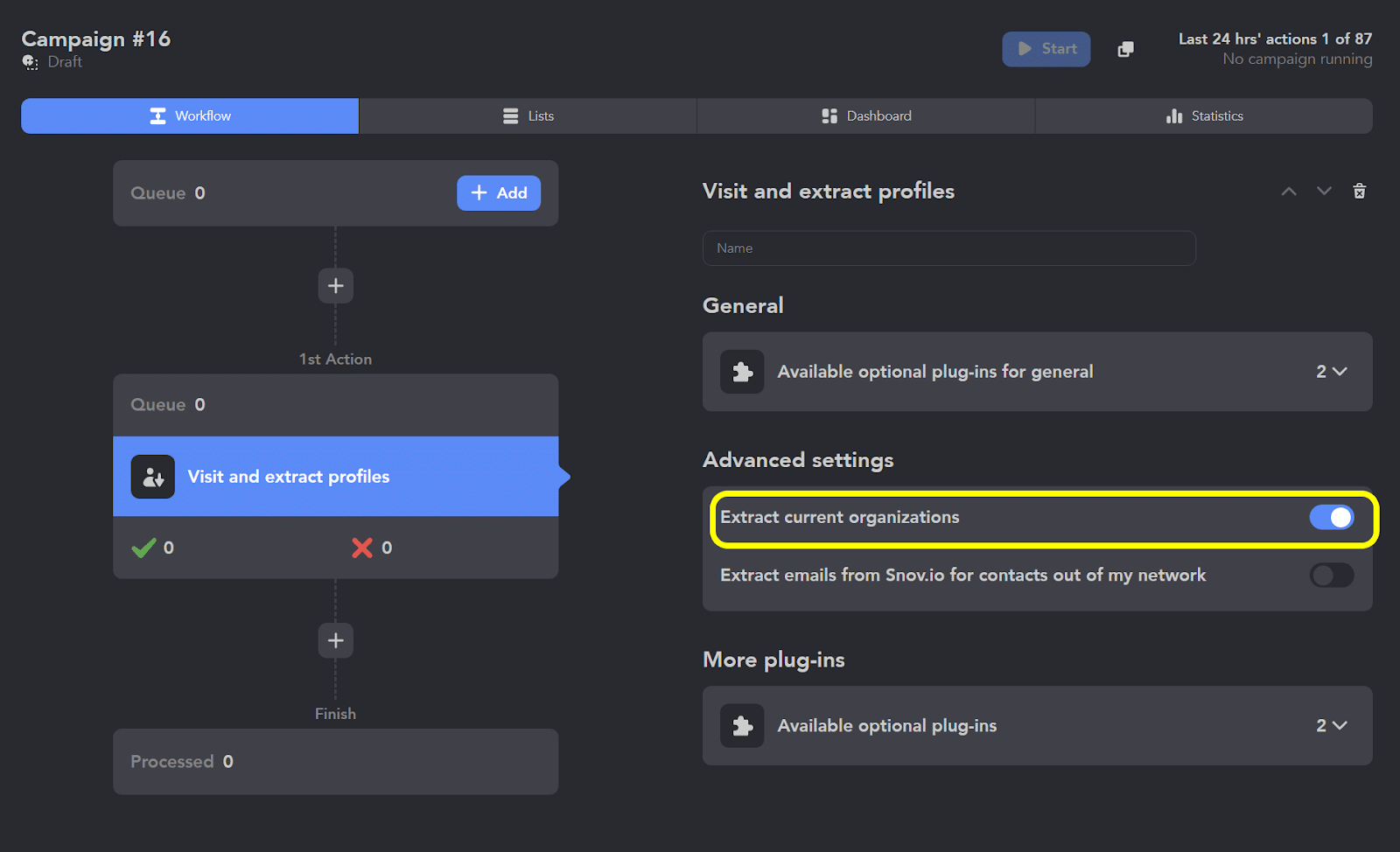The height and width of the screenshot is (852, 1400).
Task: Expand Available optional plug-ins under More plug-ins
Action: pyautogui.click(x=1331, y=726)
